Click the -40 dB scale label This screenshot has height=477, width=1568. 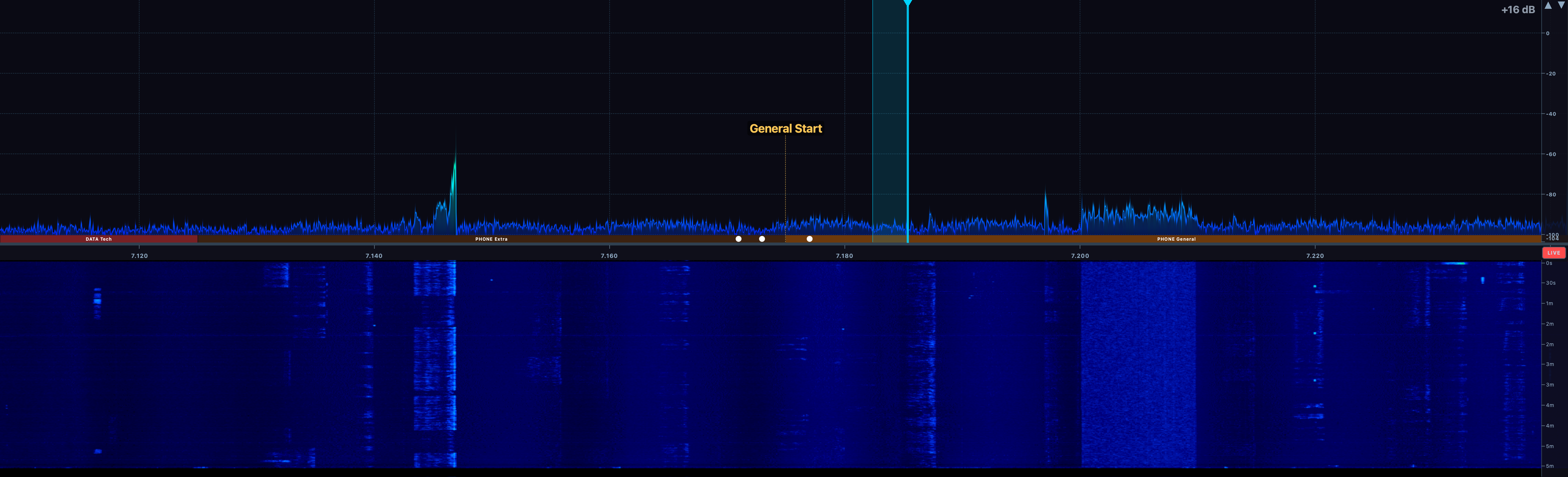click(1550, 114)
